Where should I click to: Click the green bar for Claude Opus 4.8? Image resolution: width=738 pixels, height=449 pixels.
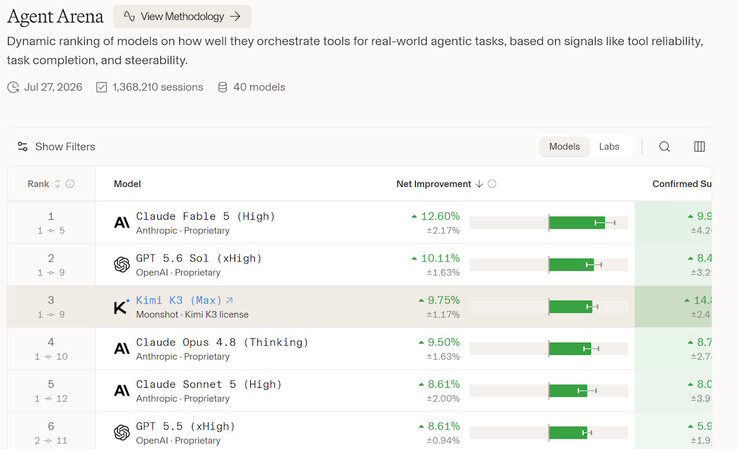pos(570,349)
